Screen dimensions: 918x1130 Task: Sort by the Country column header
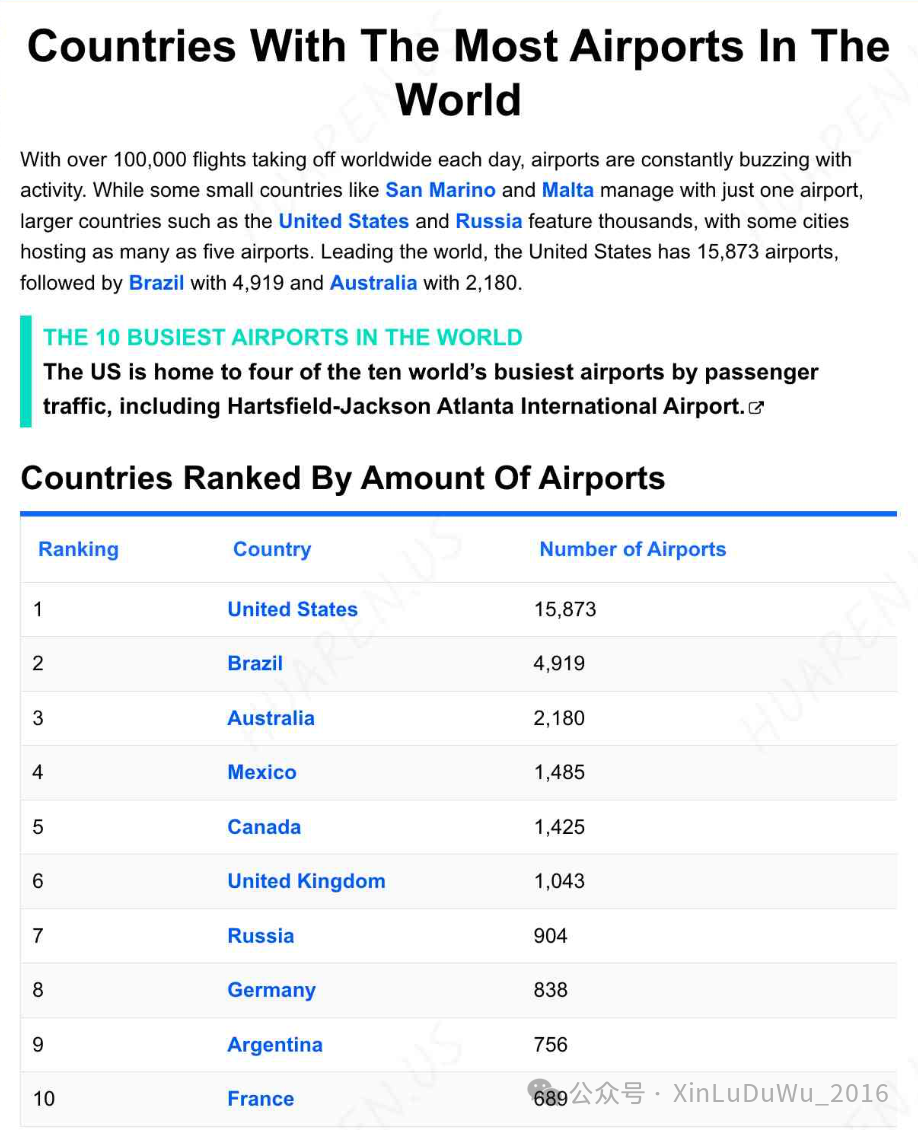(x=272, y=549)
